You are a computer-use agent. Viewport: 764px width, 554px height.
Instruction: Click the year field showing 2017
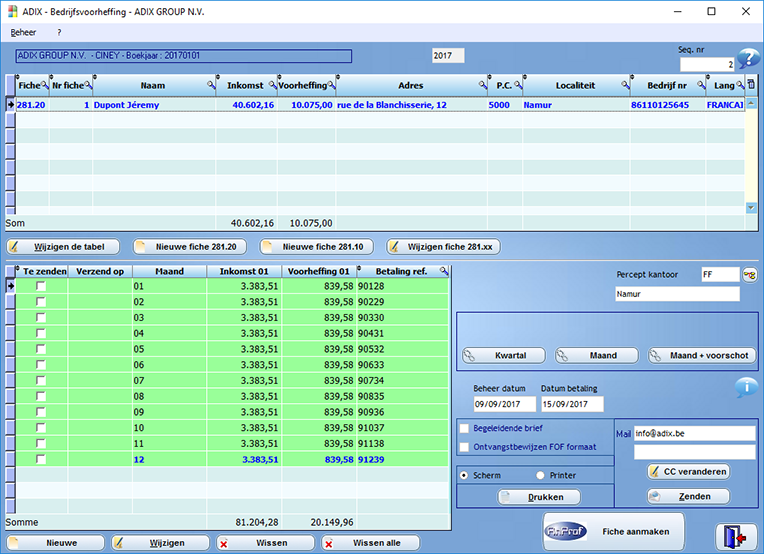tap(448, 56)
